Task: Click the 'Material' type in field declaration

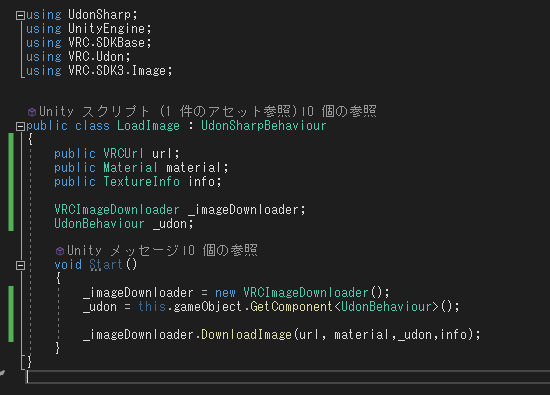Action: [x=130, y=168]
